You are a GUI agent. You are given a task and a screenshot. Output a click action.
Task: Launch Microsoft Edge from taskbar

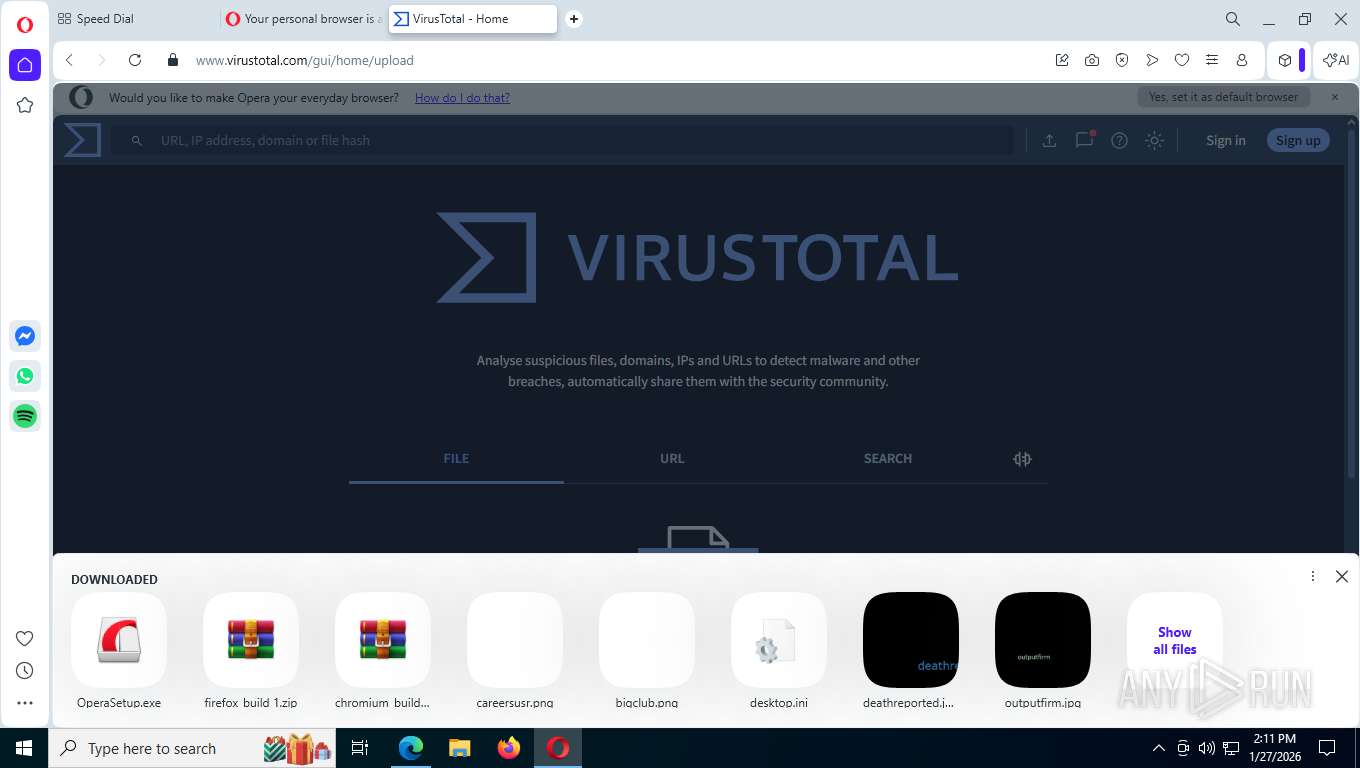coord(411,748)
